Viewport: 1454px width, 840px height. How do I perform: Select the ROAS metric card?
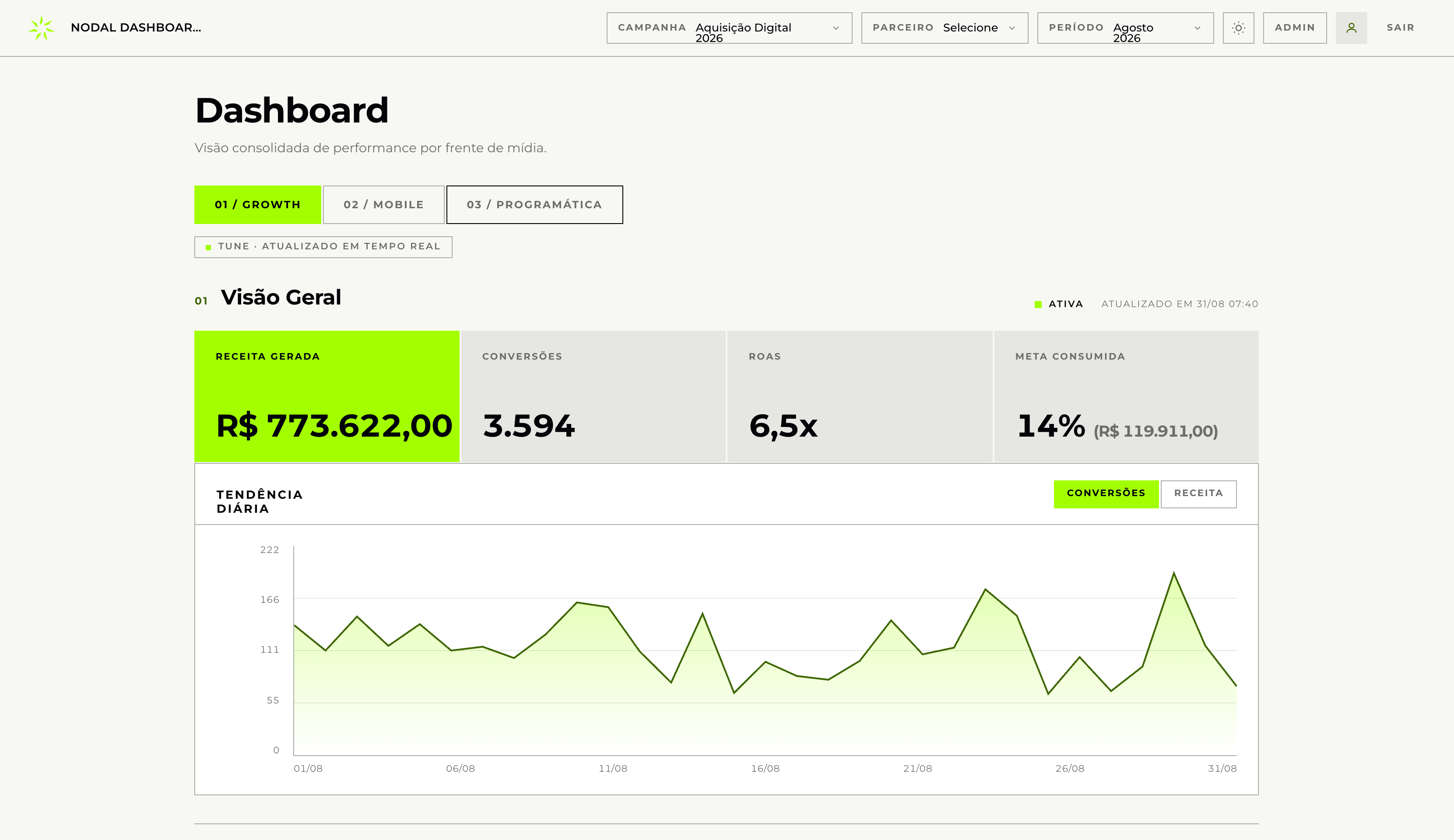(x=860, y=396)
